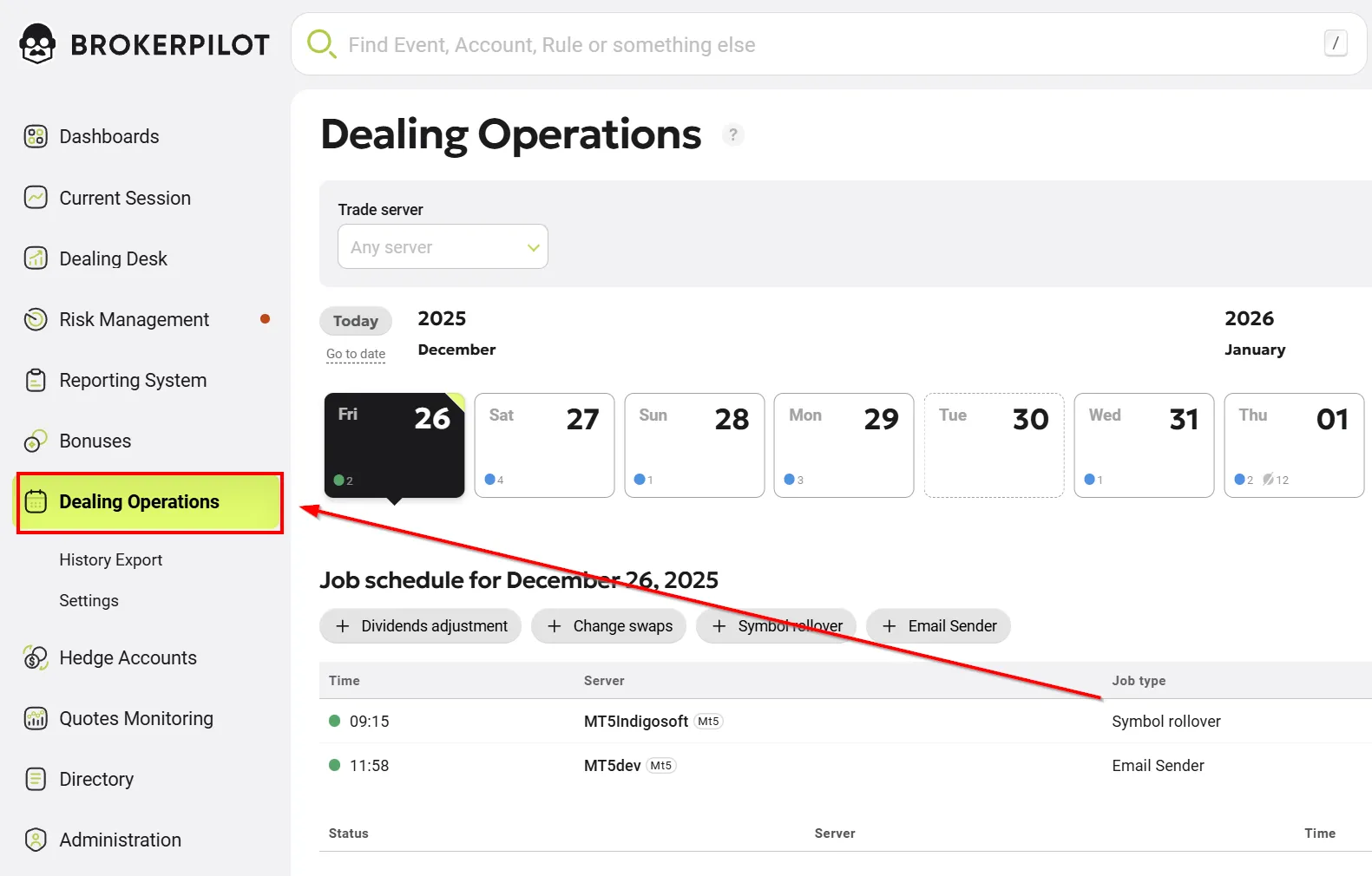Click the Dealing Desk sidebar icon
Image resolution: width=1372 pixels, height=876 pixels.
tap(36, 258)
